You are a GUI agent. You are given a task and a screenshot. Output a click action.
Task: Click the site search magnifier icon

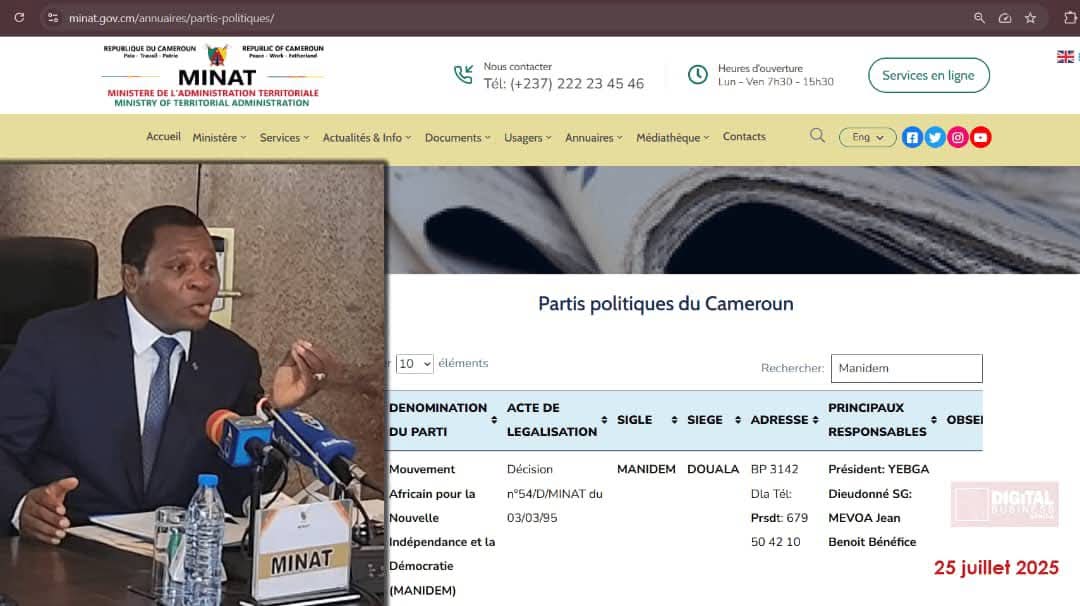817,136
